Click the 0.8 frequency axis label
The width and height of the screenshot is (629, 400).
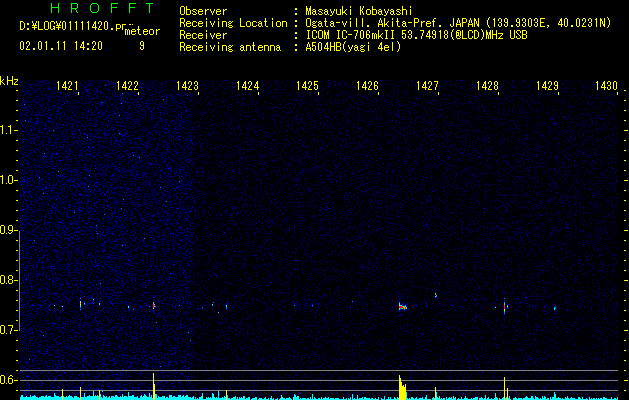[9, 280]
